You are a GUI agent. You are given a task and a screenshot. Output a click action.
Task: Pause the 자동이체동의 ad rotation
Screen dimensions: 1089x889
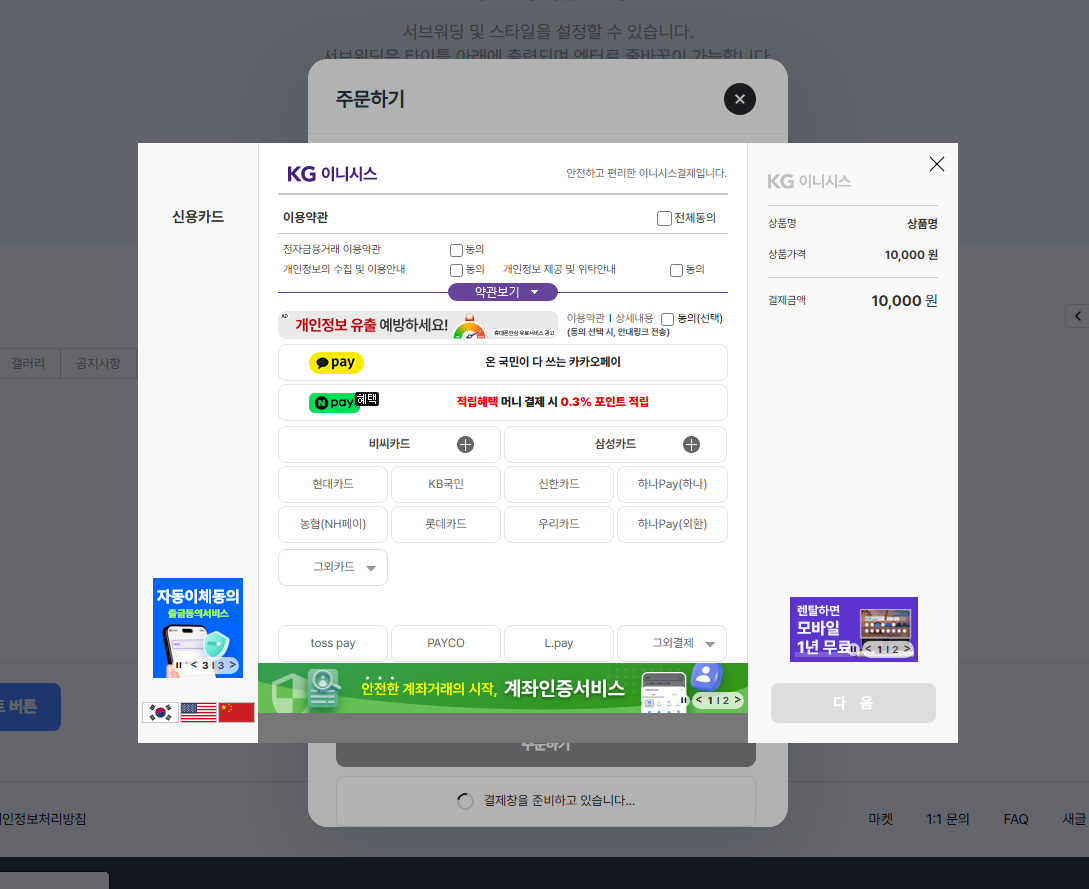click(x=178, y=665)
